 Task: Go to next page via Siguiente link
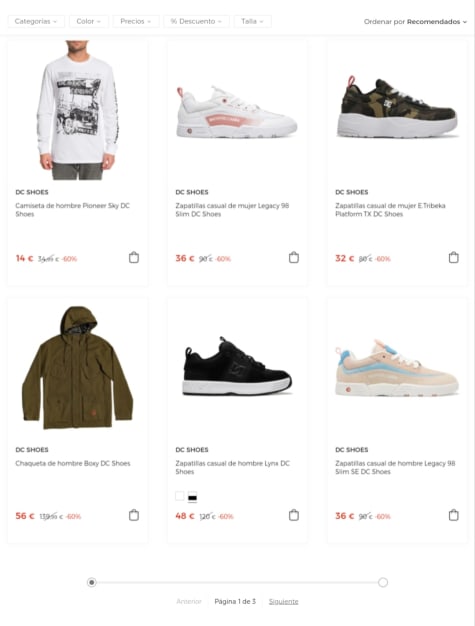click(x=283, y=601)
